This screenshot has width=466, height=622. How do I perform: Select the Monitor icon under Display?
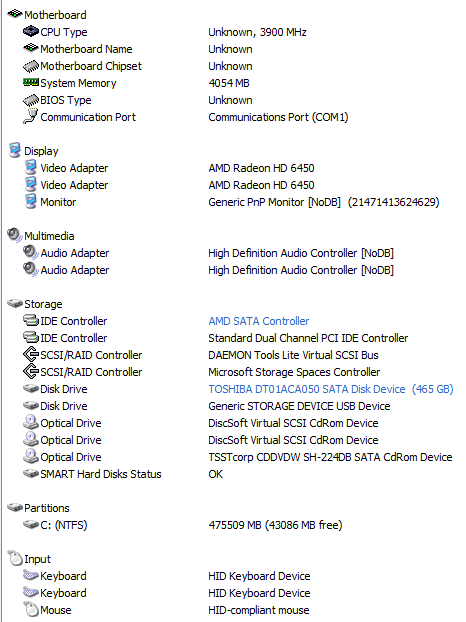pyautogui.click(x=31, y=201)
